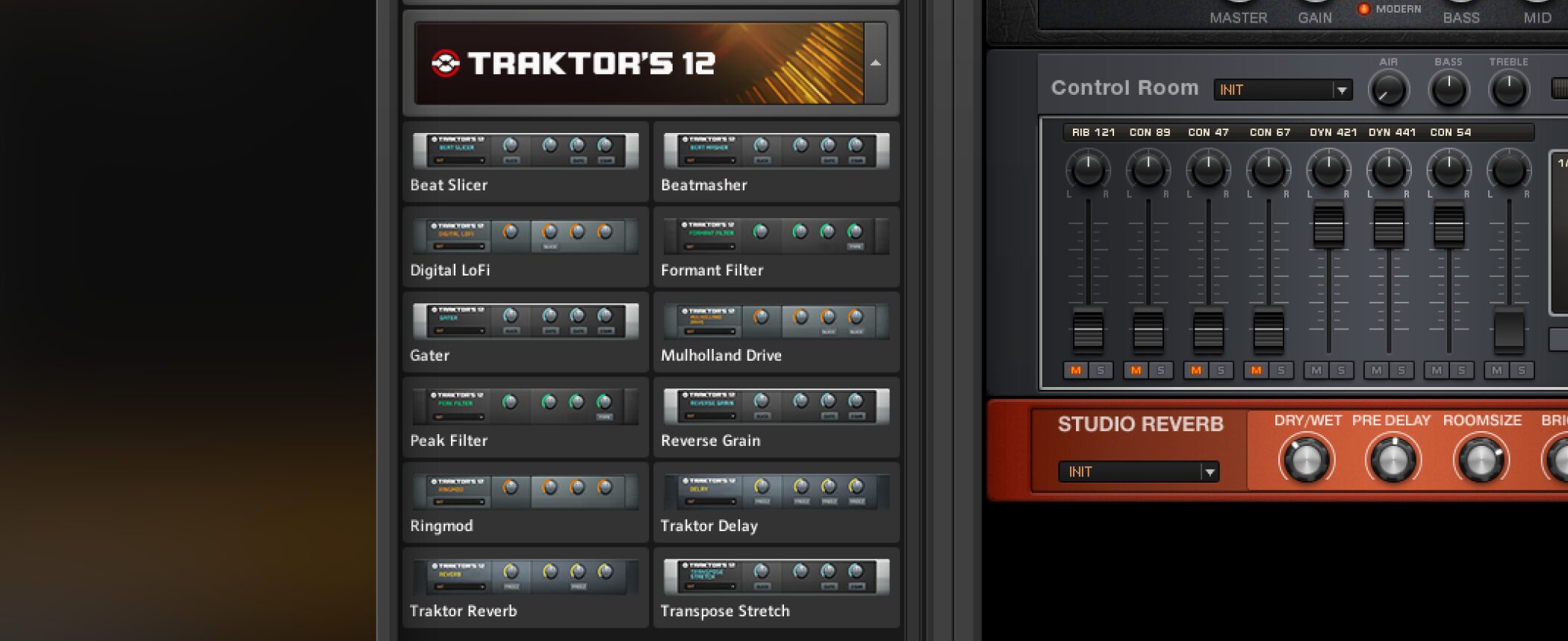Solo the RIB 121 channel
Image resolution: width=1568 pixels, height=641 pixels.
(x=1101, y=370)
